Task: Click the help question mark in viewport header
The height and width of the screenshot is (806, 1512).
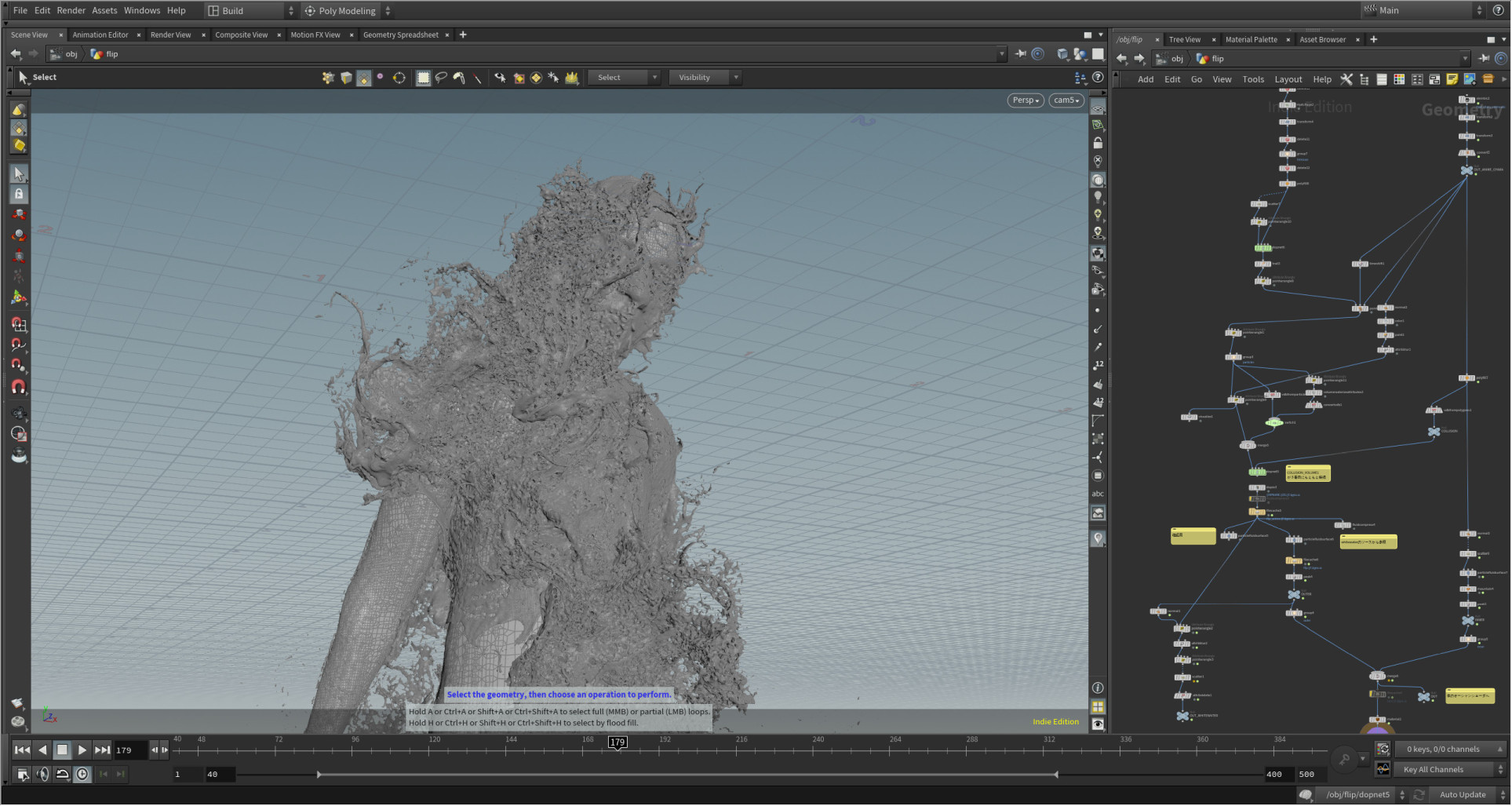Action: (x=1098, y=77)
